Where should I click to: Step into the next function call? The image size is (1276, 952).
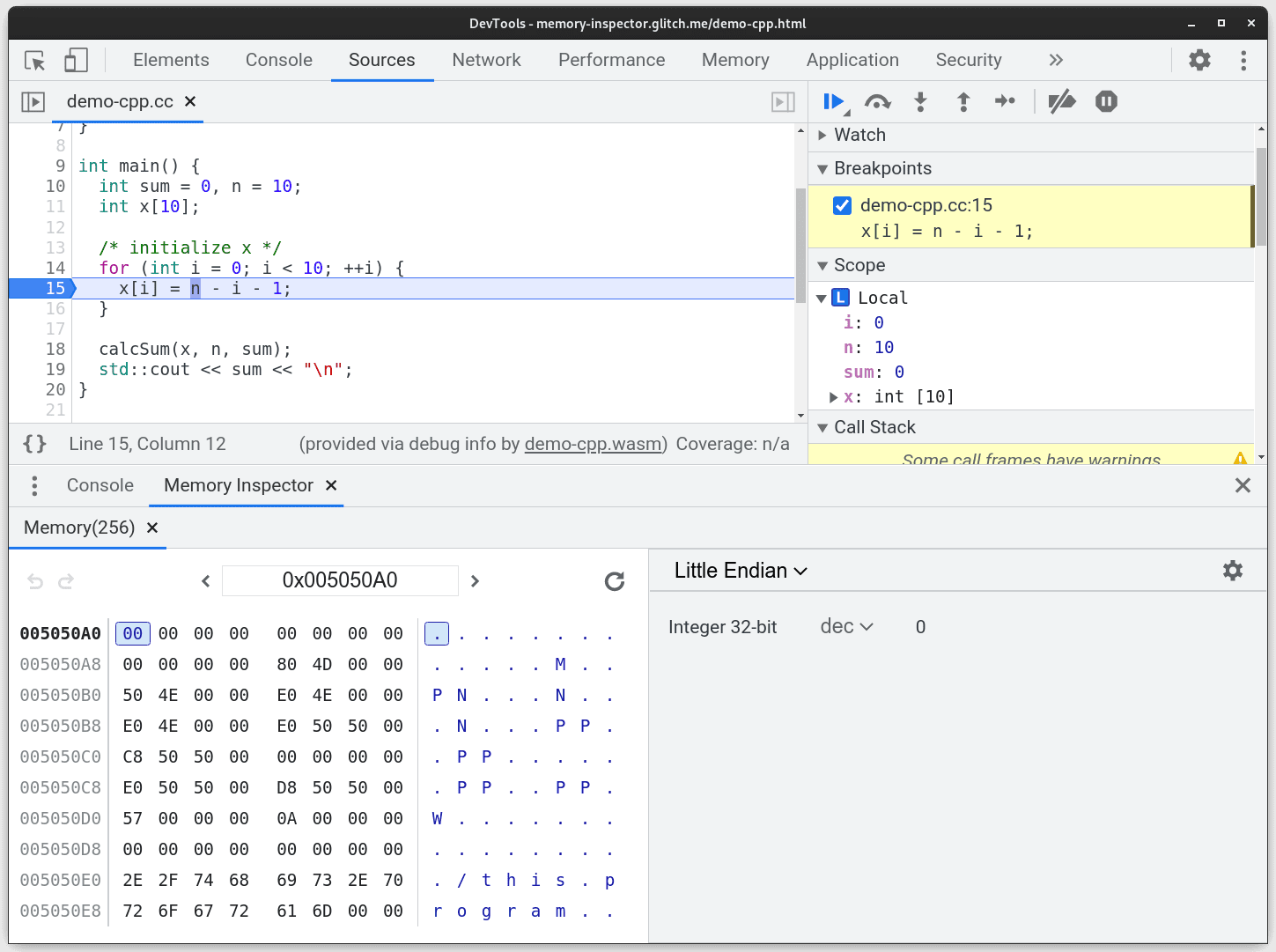point(920,101)
